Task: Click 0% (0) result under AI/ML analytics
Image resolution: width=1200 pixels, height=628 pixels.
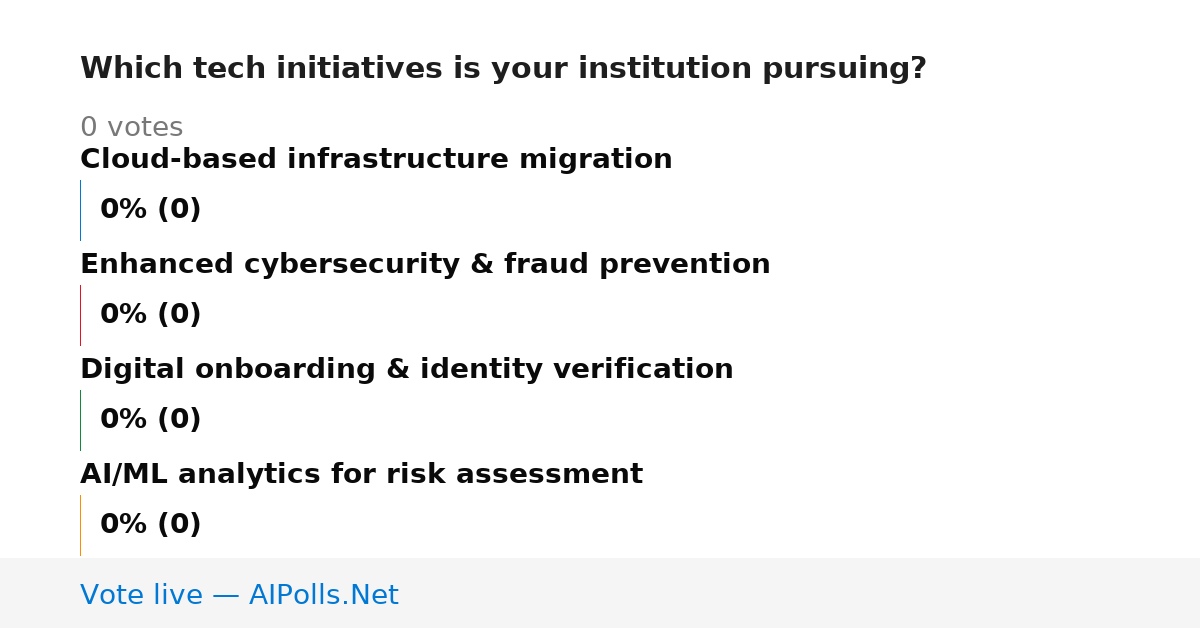Action: [x=151, y=525]
